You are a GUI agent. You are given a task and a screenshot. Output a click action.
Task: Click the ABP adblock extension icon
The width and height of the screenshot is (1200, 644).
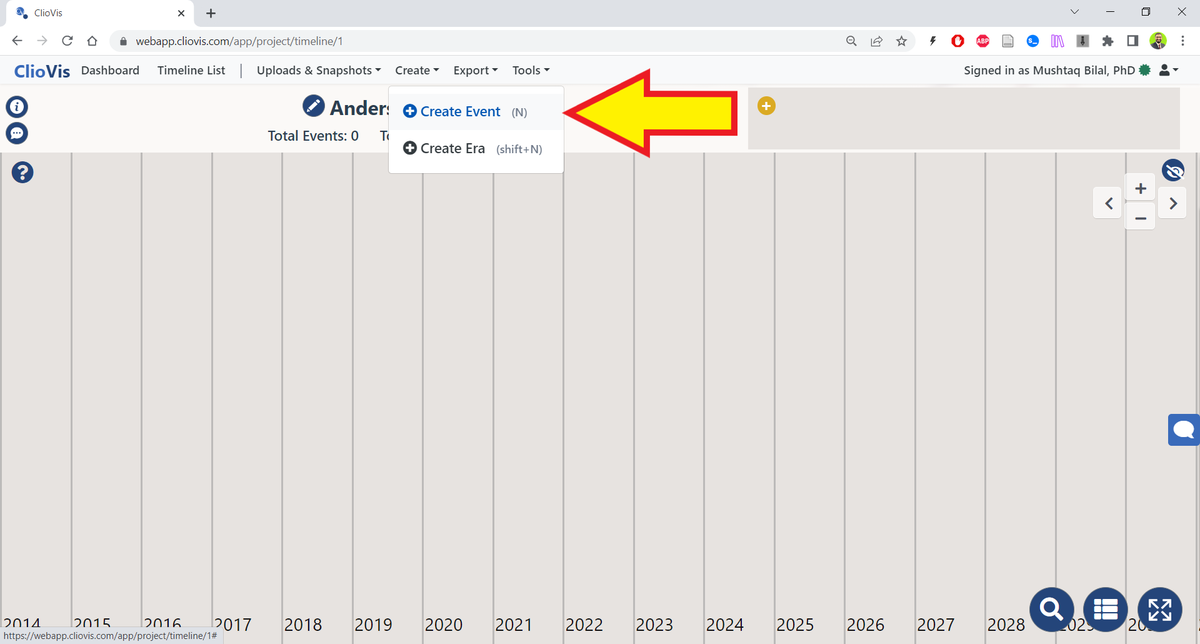coord(983,41)
